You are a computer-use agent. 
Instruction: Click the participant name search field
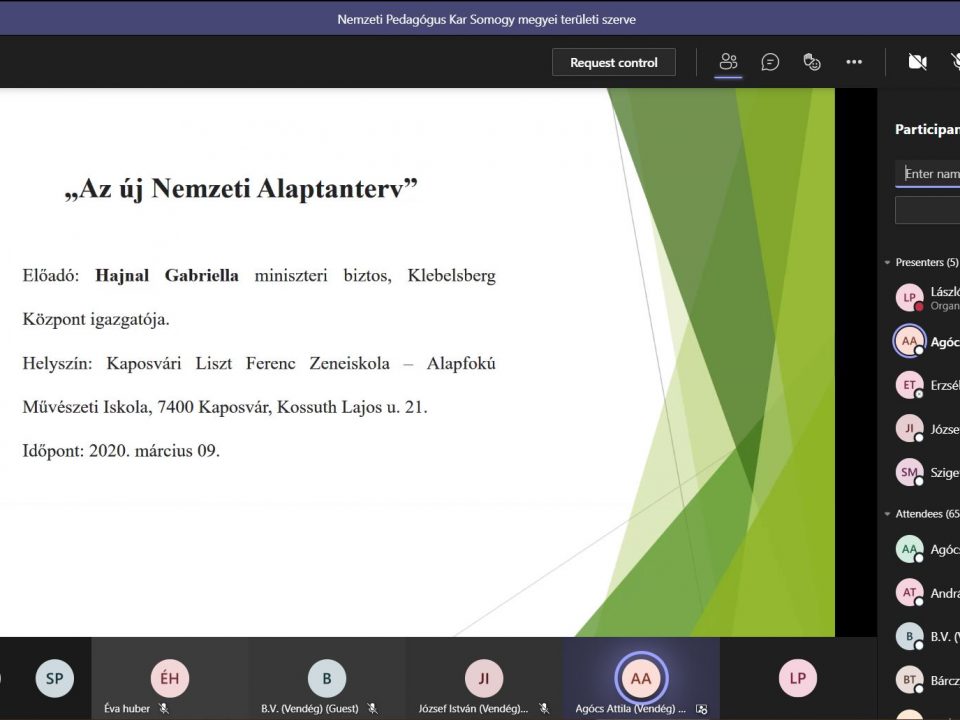coord(930,174)
